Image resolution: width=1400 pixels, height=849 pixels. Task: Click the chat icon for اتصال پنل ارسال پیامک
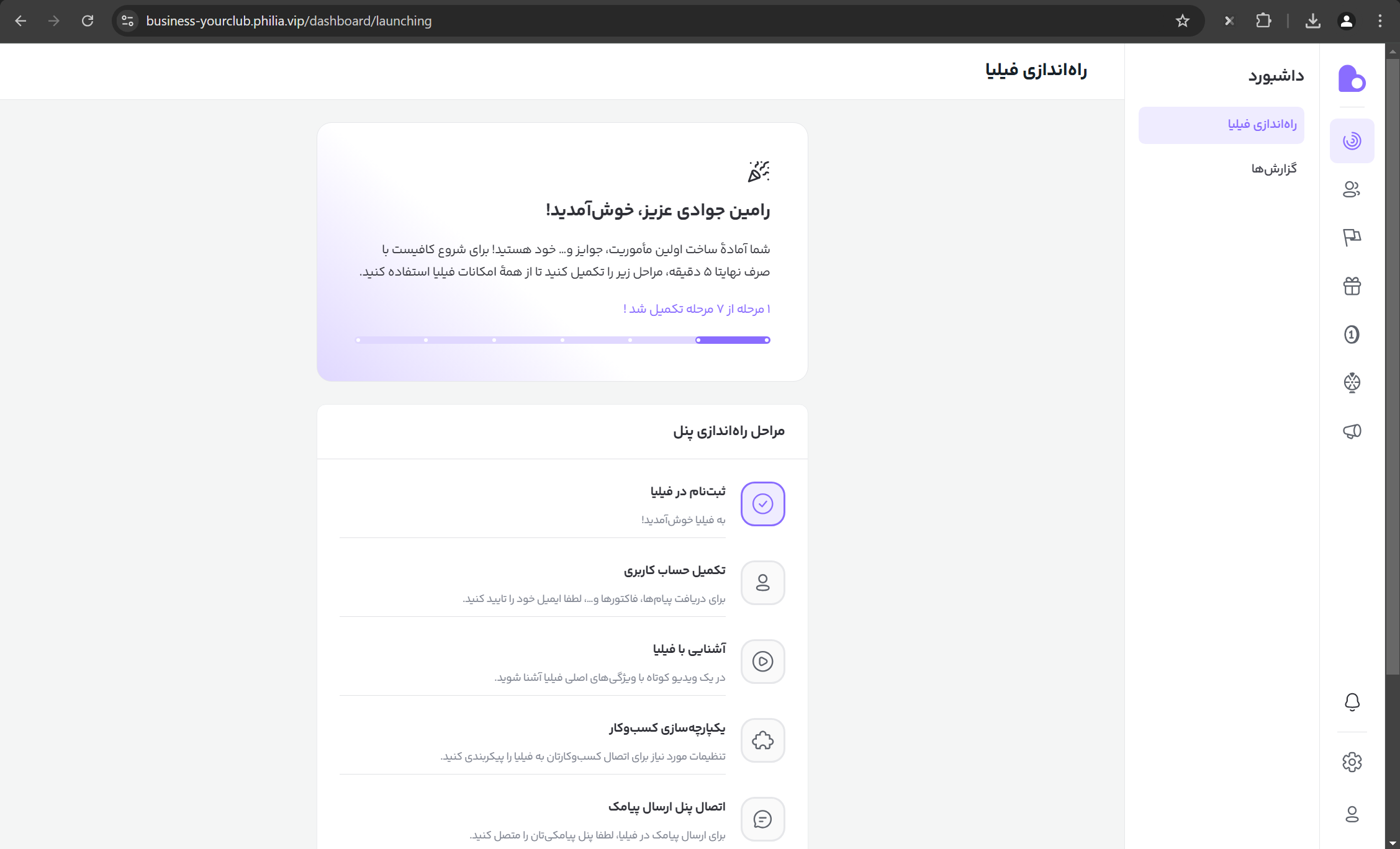(x=762, y=819)
